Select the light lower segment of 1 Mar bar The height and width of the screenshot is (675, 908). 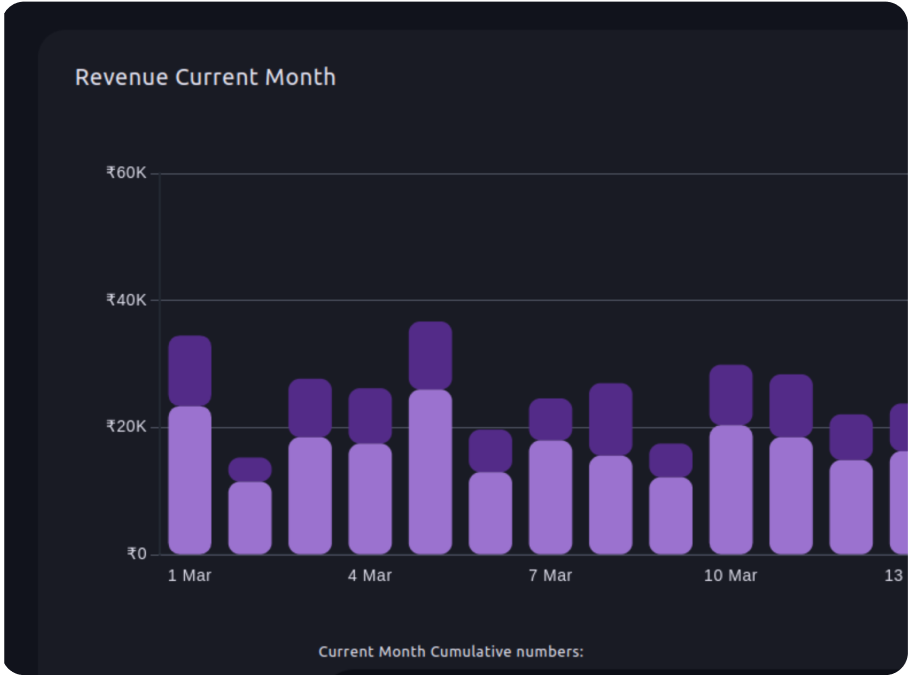click(x=190, y=480)
